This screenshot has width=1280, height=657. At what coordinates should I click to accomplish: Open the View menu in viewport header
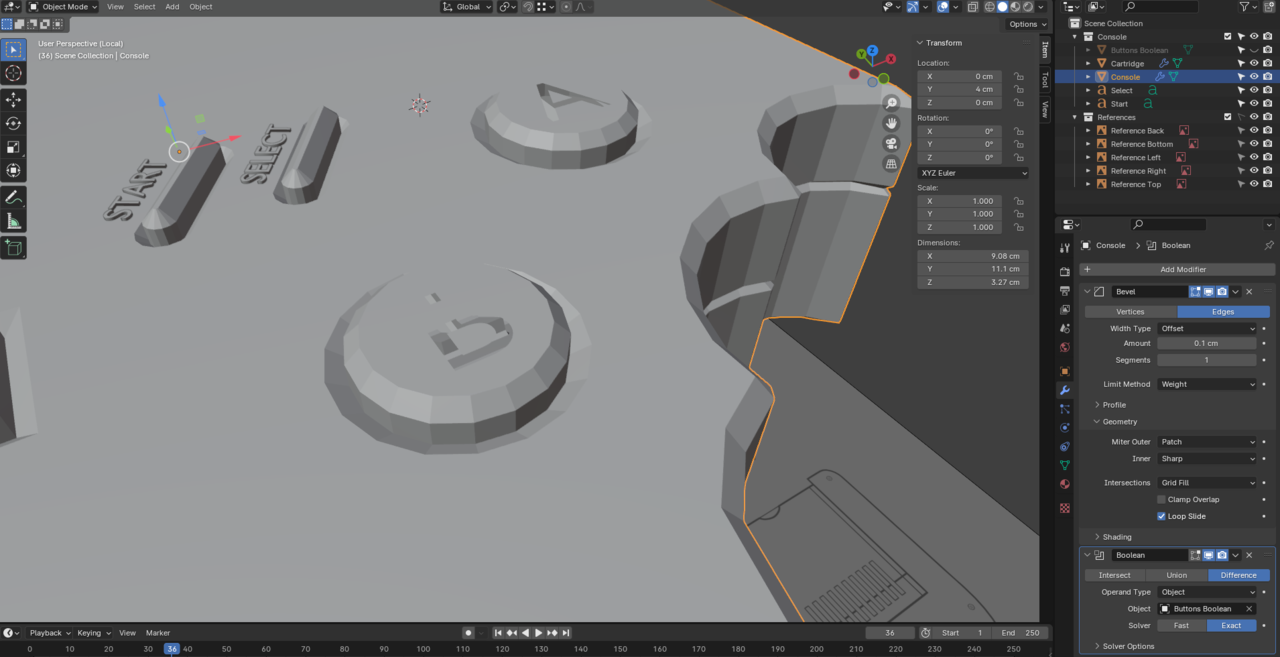click(115, 7)
